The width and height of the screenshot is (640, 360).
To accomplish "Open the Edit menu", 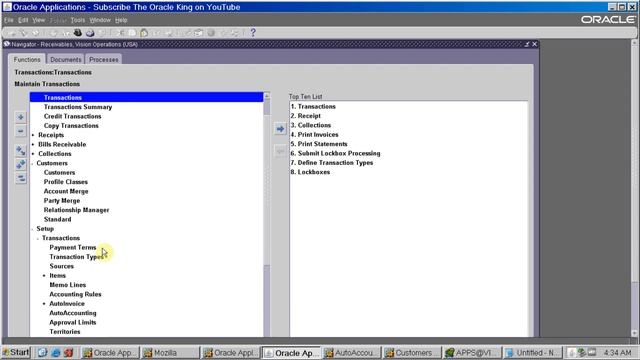I will tap(23, 20).
